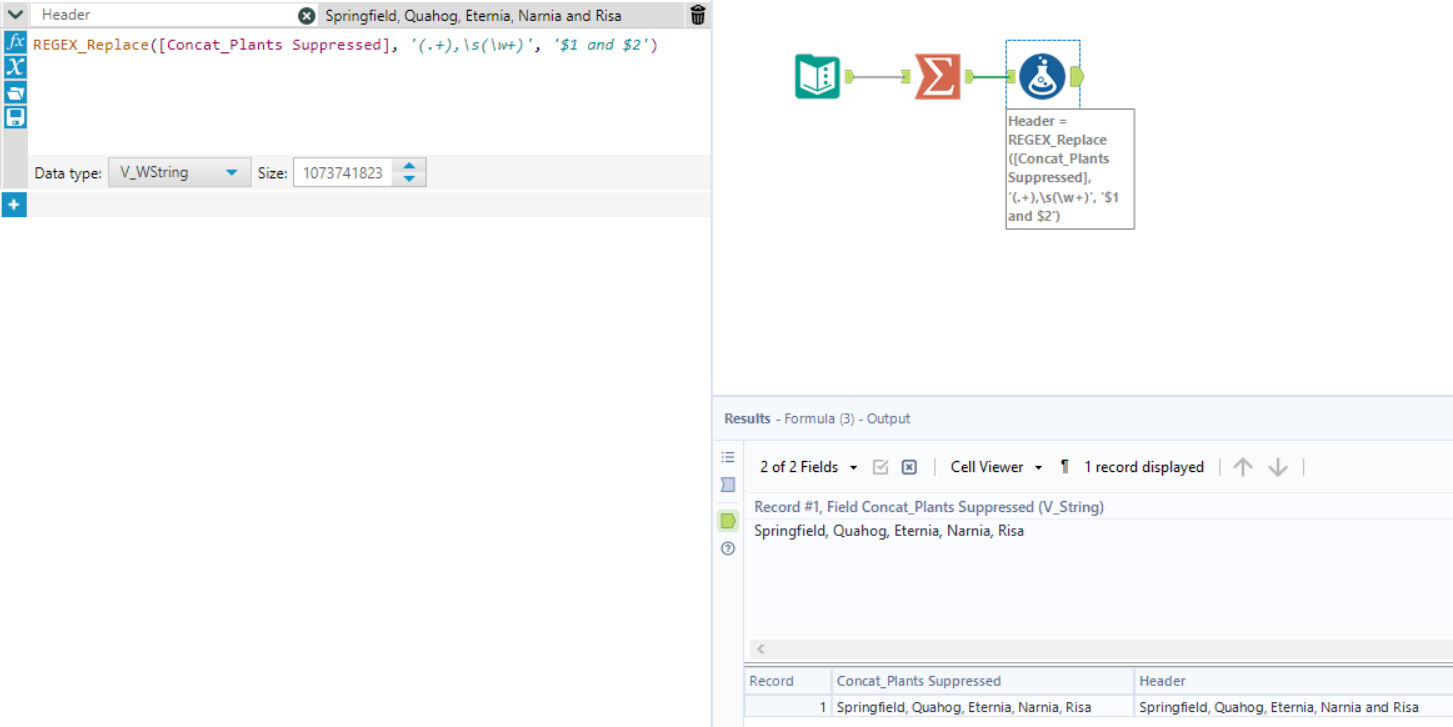Viewport: 1453px width, 727px height.
Task: Toggle whitespace display pilcrow icon
Action: [1065, 467]
